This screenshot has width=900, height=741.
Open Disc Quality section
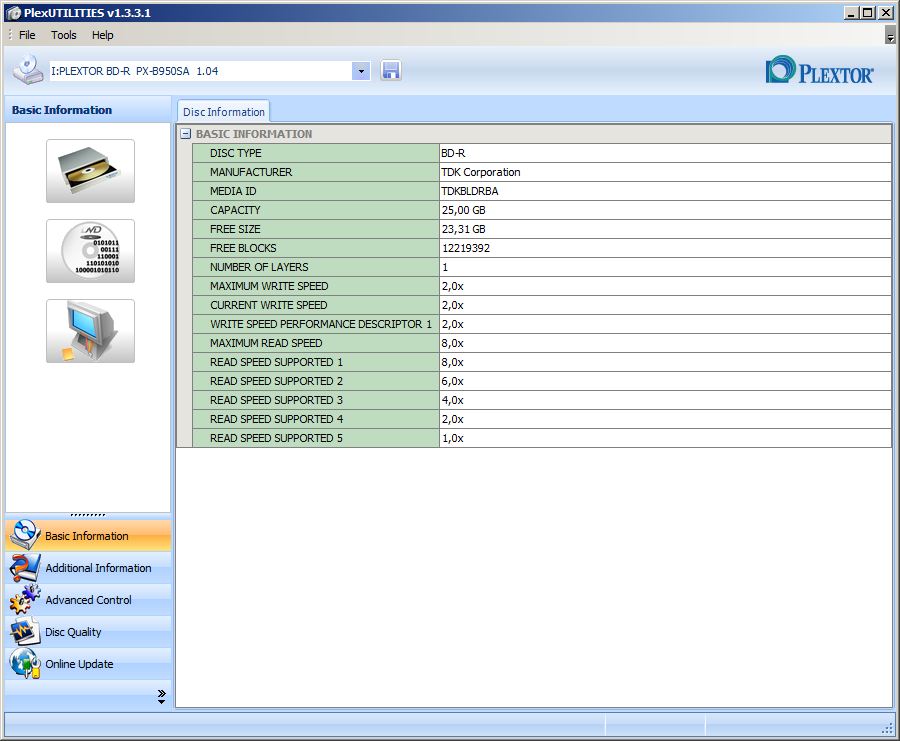point(88,632)
